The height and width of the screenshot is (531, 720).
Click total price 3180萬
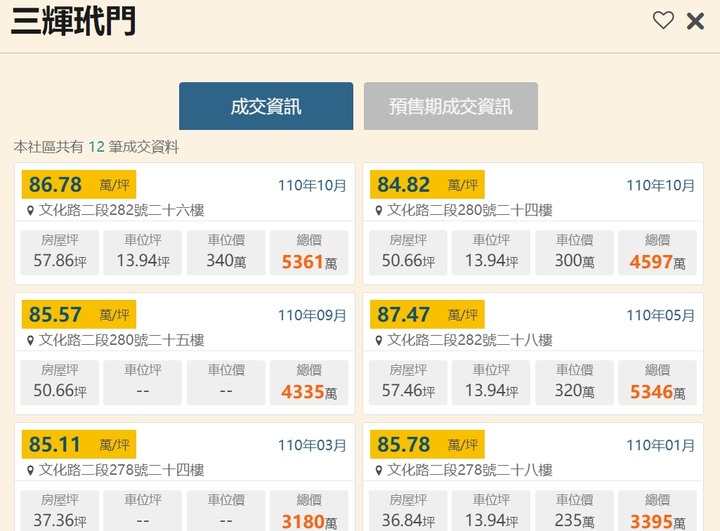click(x=309, y=522)
